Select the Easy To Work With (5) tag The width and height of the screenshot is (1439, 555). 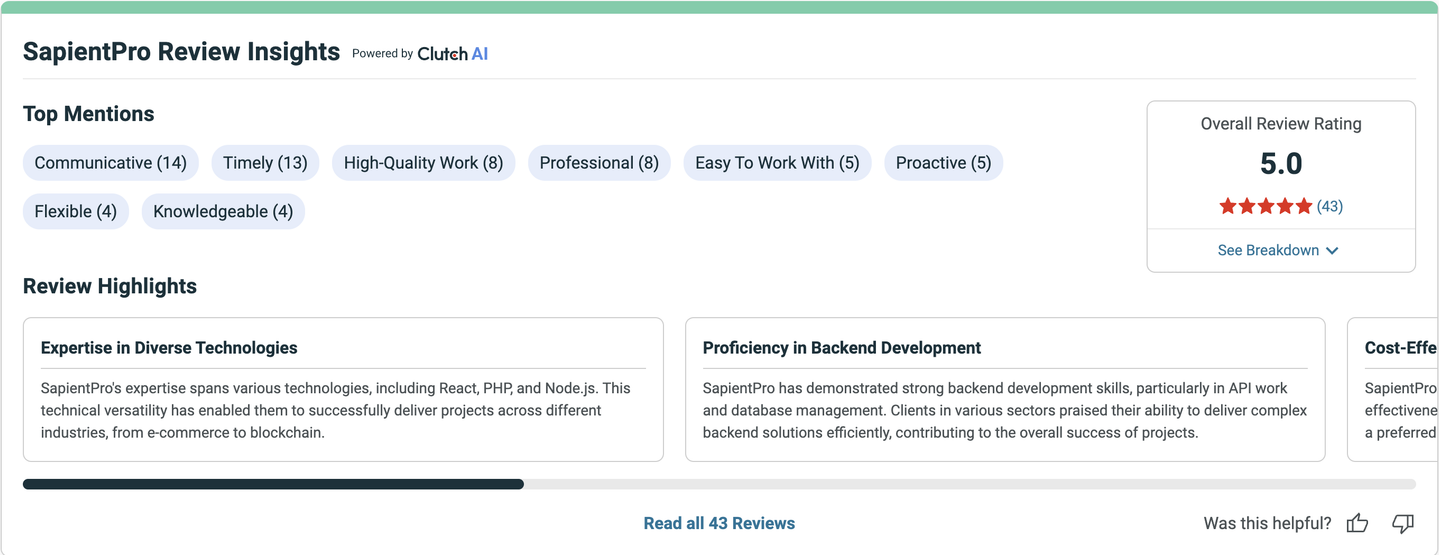click(x=777, y=163)
